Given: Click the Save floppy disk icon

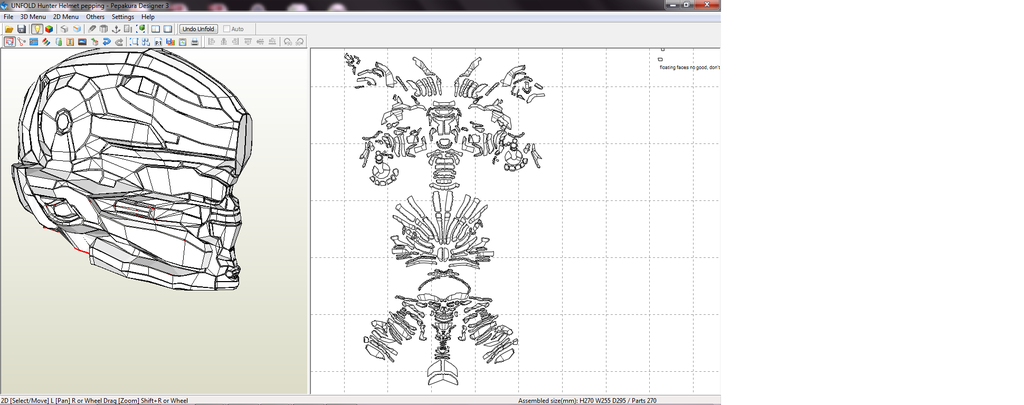Looking at the screenshot, I should pos(21,29).
